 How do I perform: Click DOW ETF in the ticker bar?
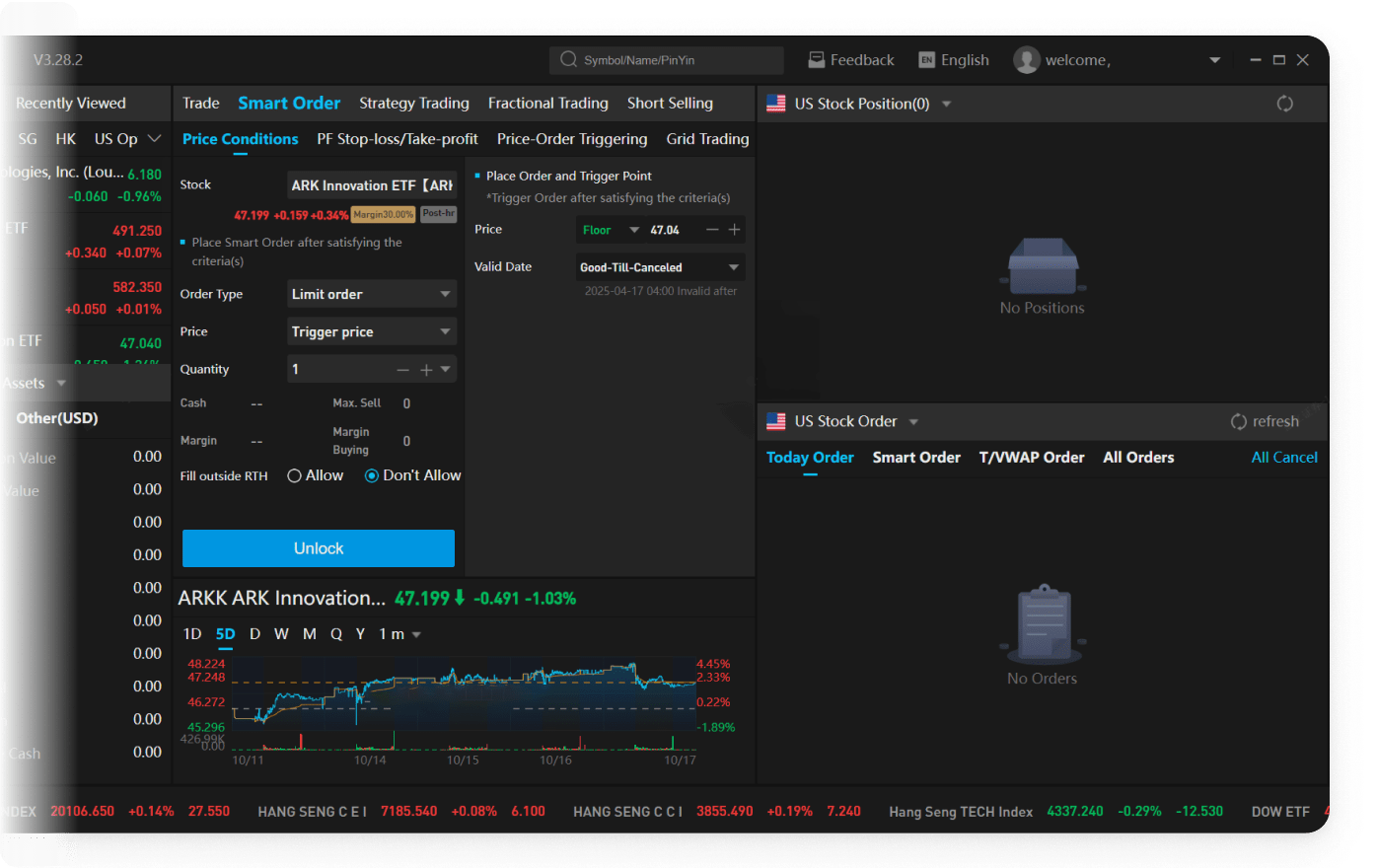tap(1280, 812)
